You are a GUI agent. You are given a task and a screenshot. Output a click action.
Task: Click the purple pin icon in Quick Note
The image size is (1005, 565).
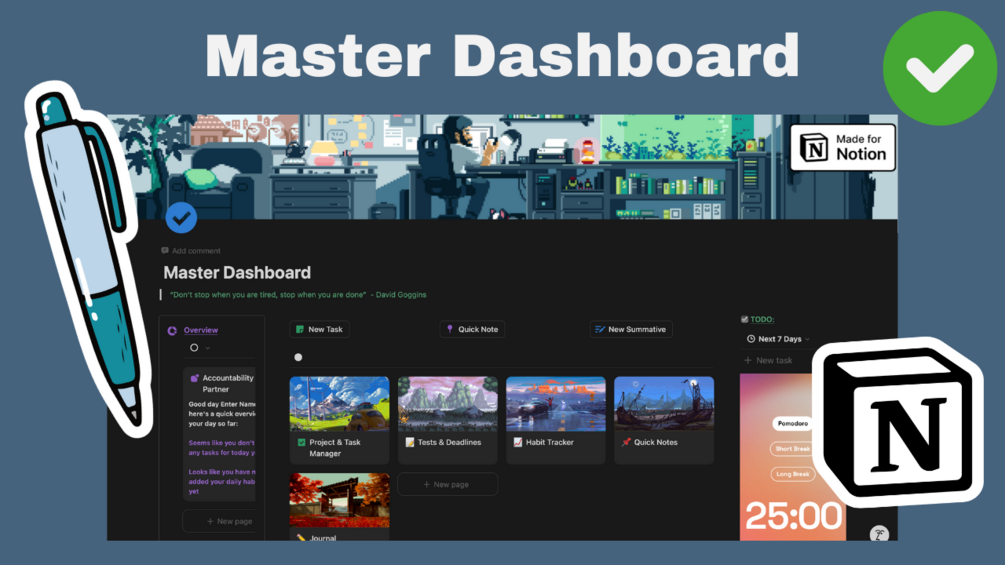(450, 329)
